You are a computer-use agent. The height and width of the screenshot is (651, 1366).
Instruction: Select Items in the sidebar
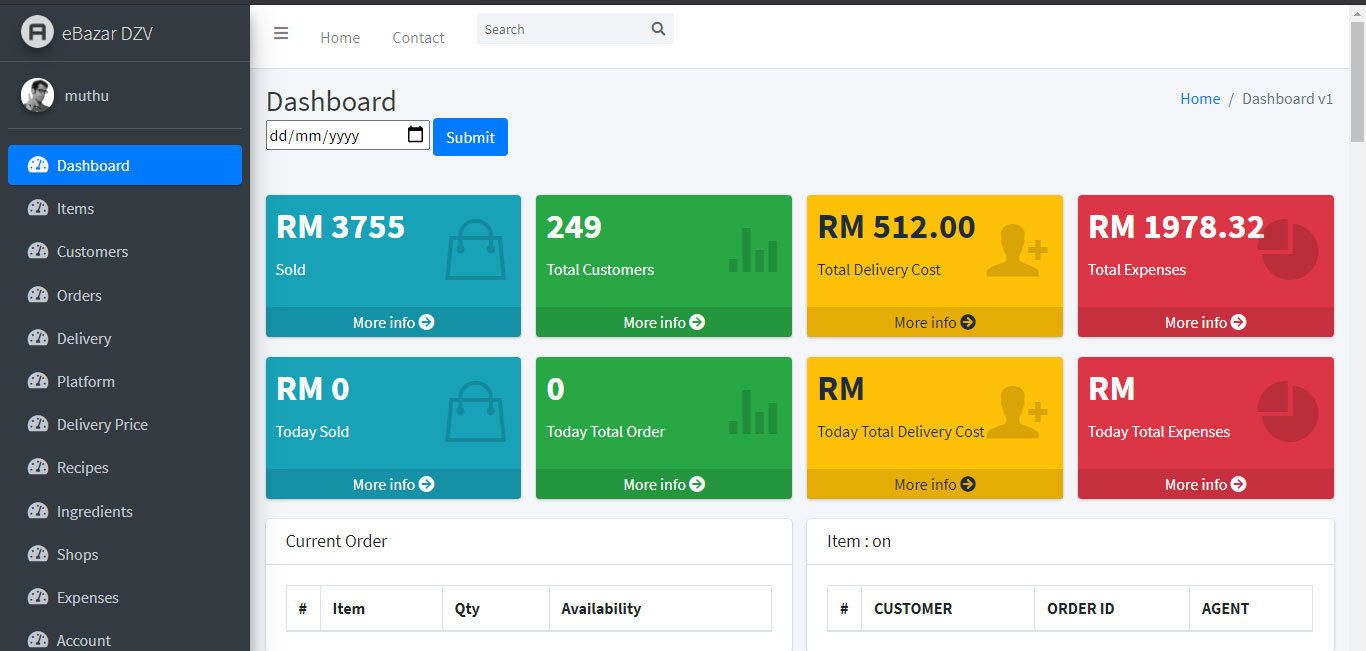click(75, 209)
